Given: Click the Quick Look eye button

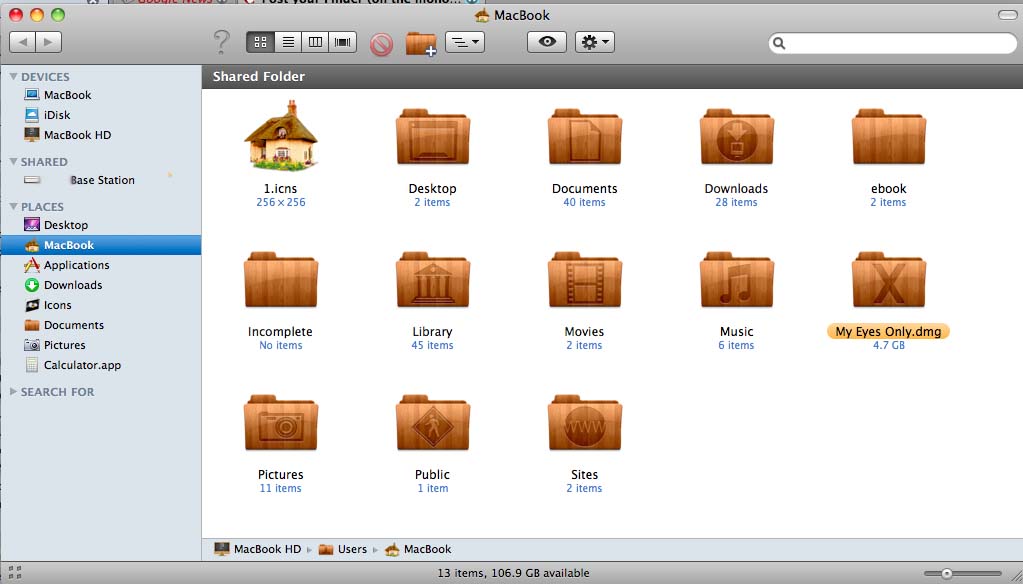Looking at the screenshot, I should [547, 42].
